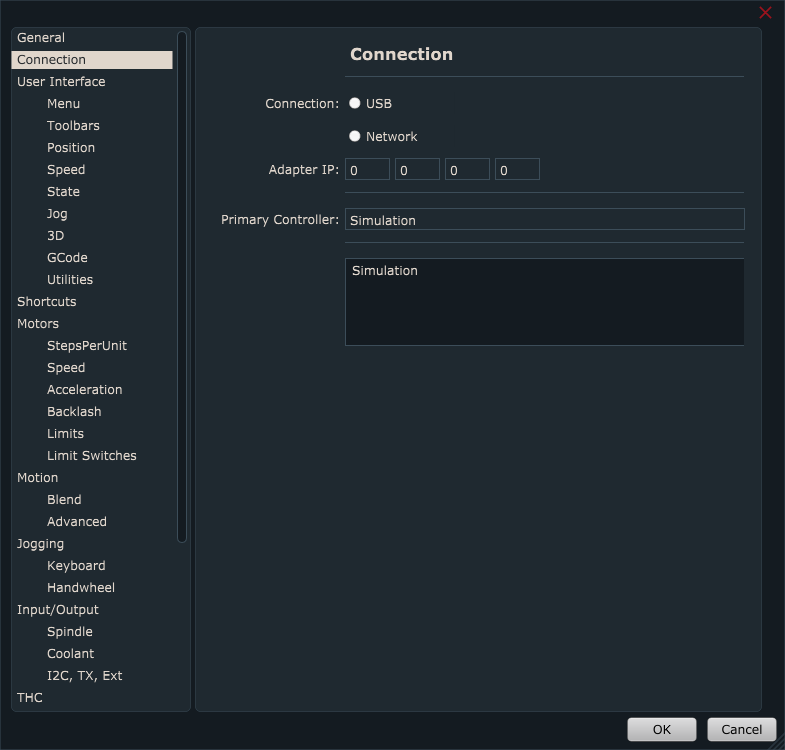Open the User Interface settings category
Screen dimensions: 785x750
[x=61, y=82]
